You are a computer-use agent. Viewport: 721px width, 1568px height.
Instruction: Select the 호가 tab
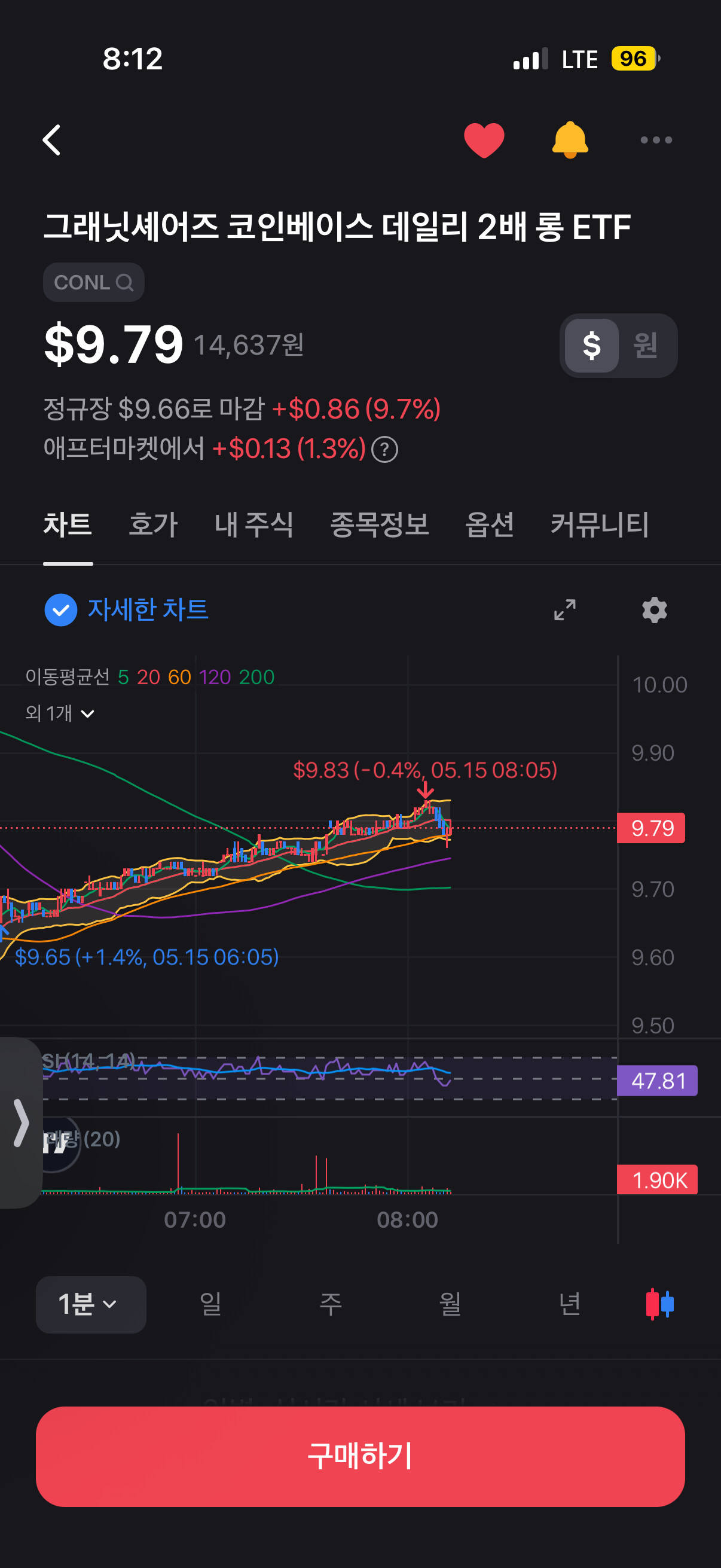tap(153, 524)
